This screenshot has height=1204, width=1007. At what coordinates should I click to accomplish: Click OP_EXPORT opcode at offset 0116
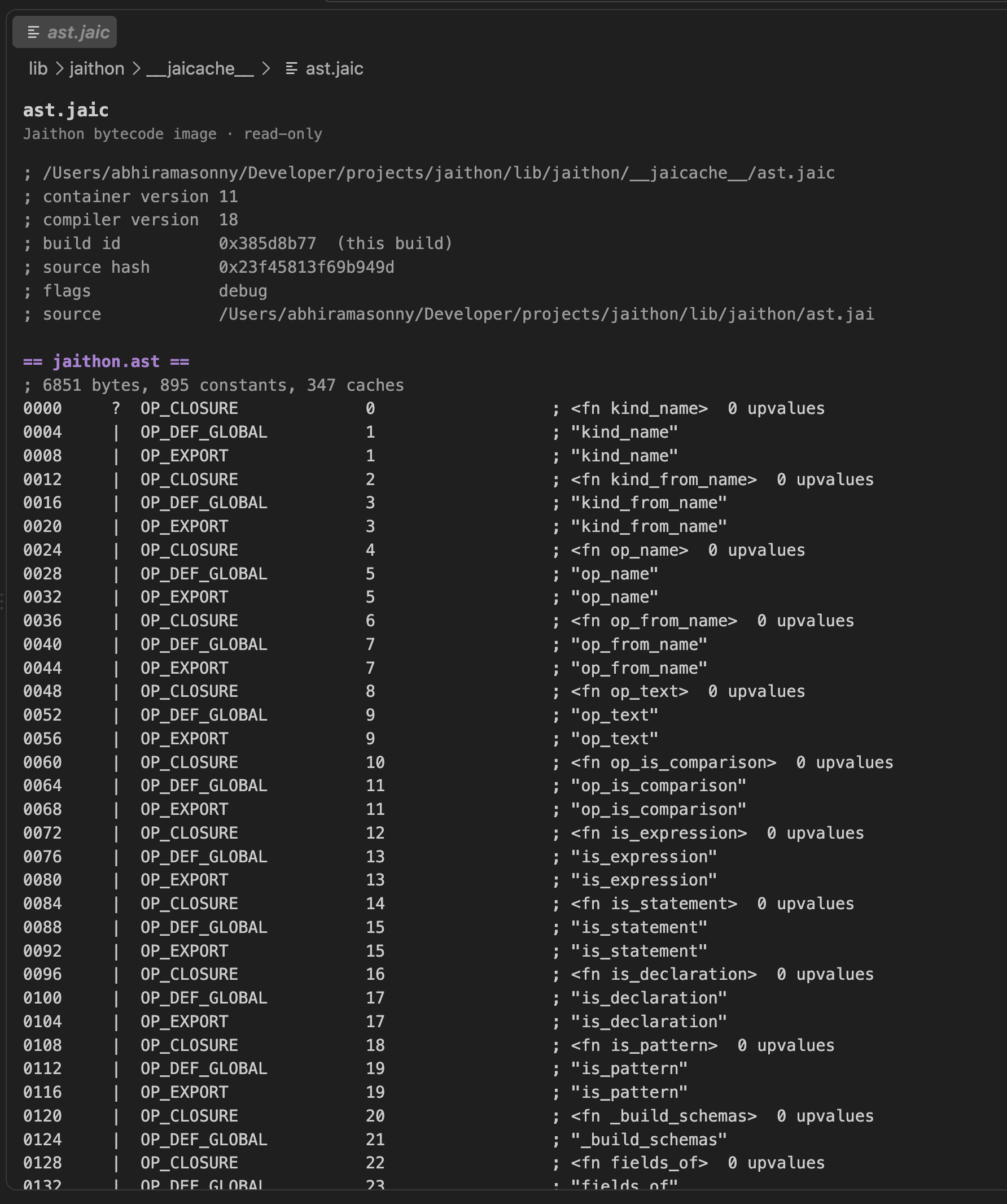184,1092
